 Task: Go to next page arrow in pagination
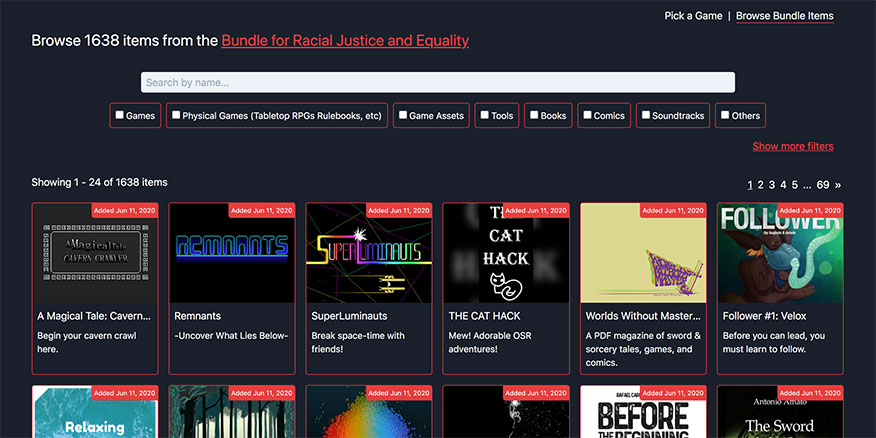pyautogui.click(x=838, y=185)
